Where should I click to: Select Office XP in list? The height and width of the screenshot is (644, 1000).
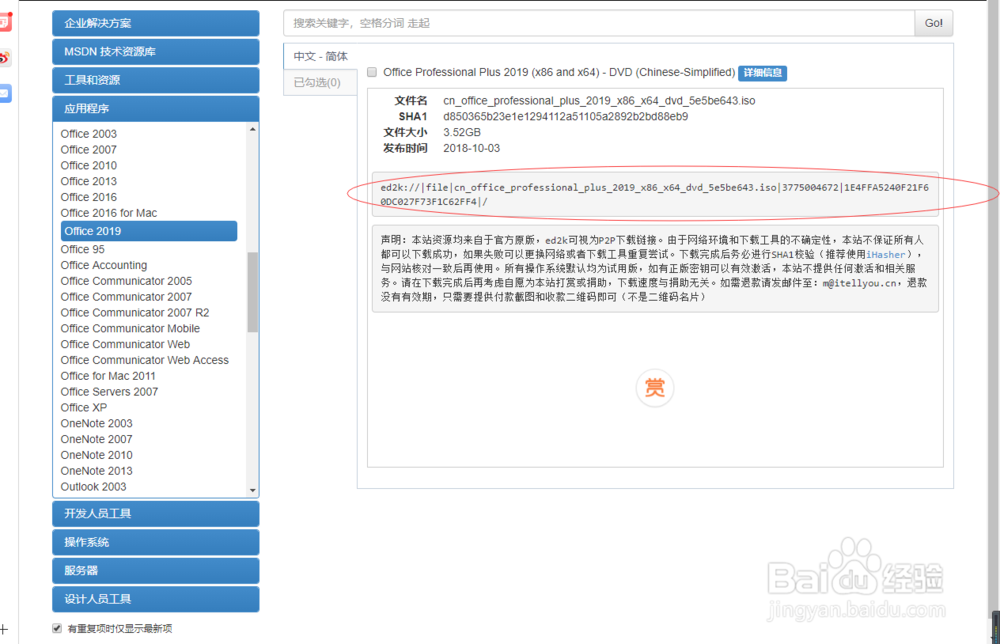(84, 407)
